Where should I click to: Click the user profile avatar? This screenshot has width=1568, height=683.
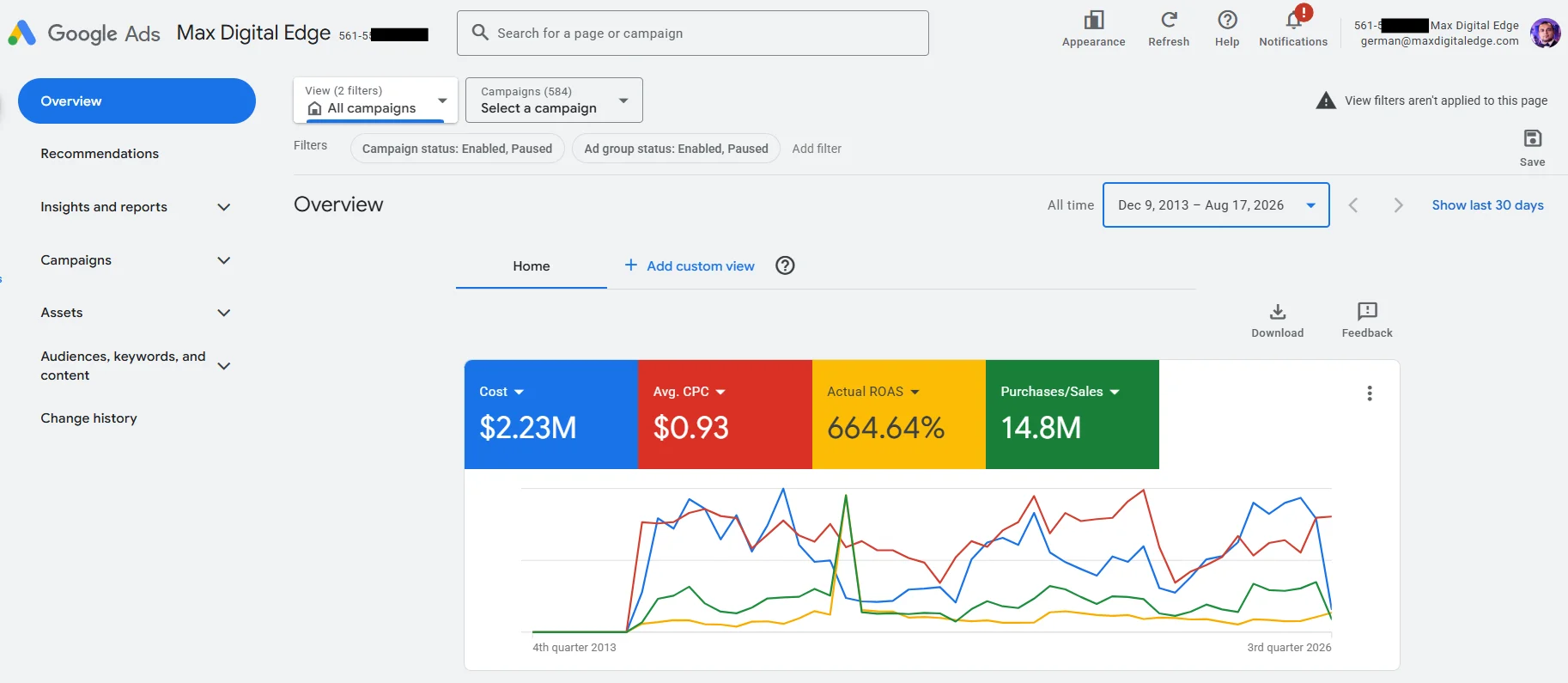point(1545,34)
